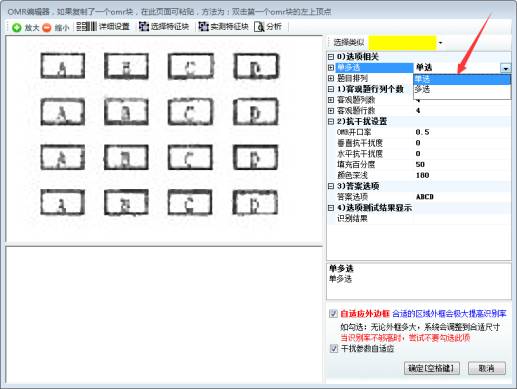Select the first row A option box
The image size is (517, 389).
pyautogui.click(x=63, y=66)
